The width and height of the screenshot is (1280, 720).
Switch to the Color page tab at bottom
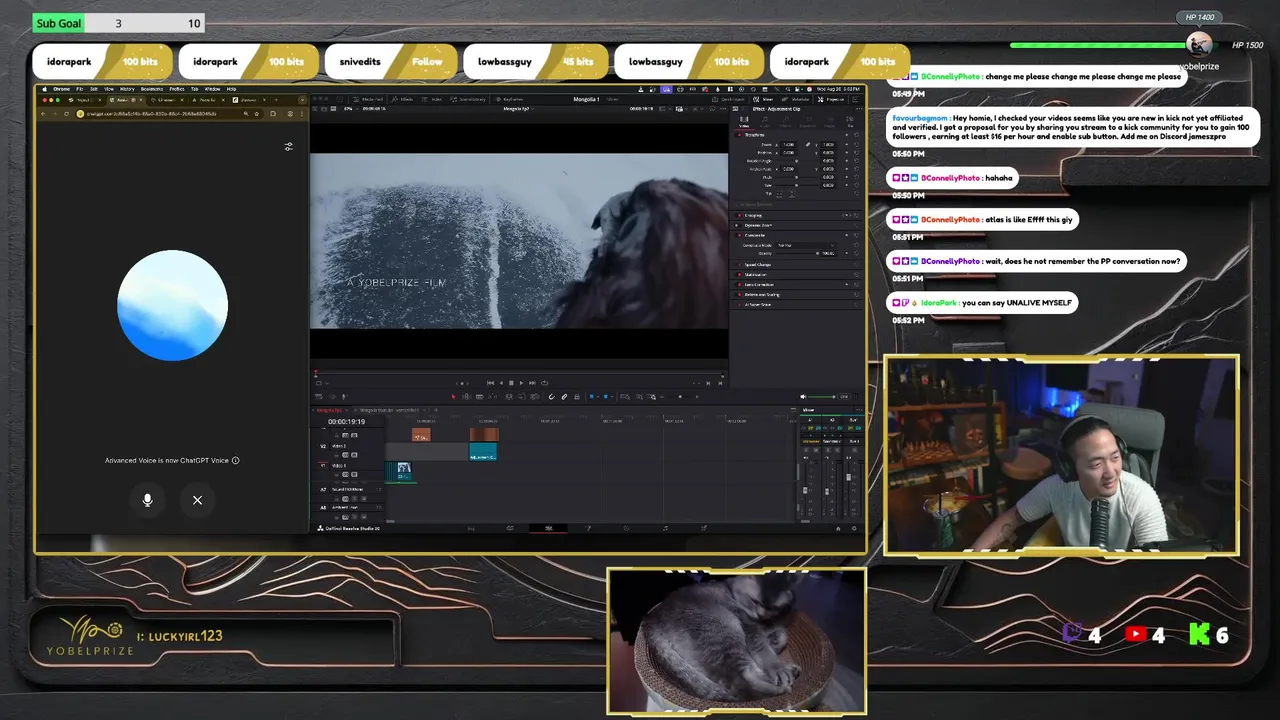click(x=626, y=528)
